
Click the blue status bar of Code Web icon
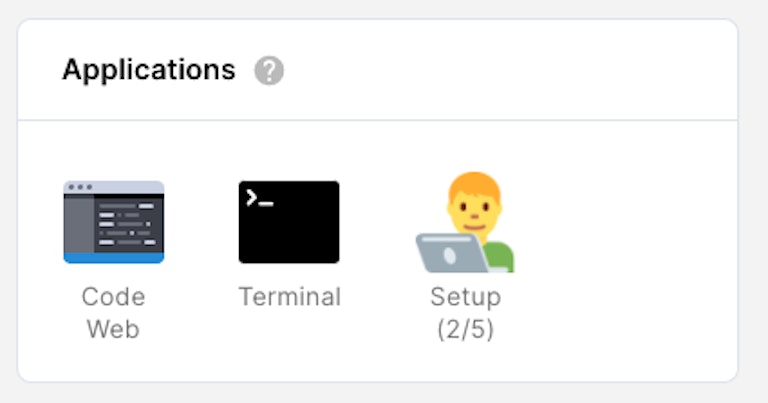click(114, 257)
